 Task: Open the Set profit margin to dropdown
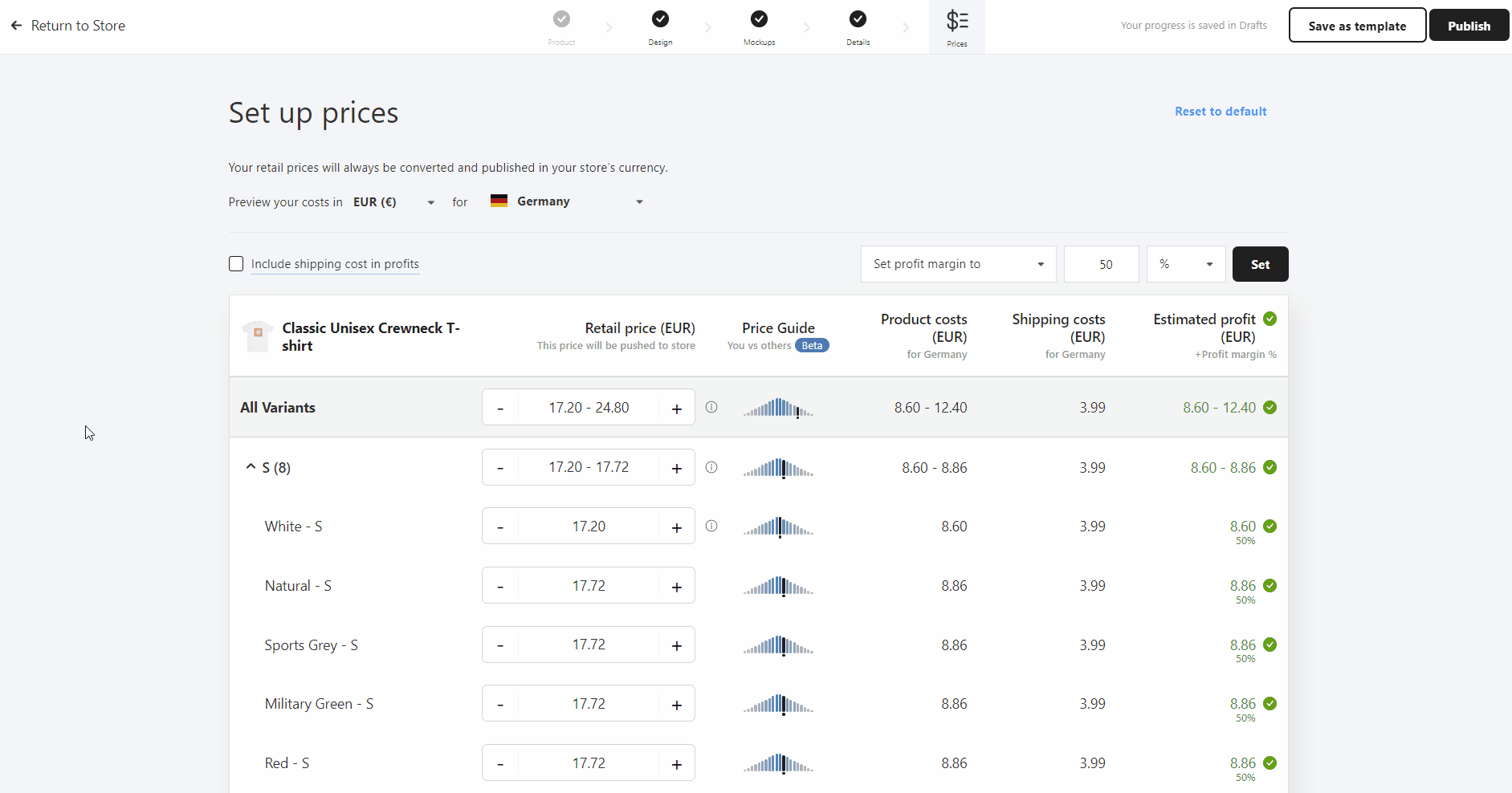(x=959, y=264)
